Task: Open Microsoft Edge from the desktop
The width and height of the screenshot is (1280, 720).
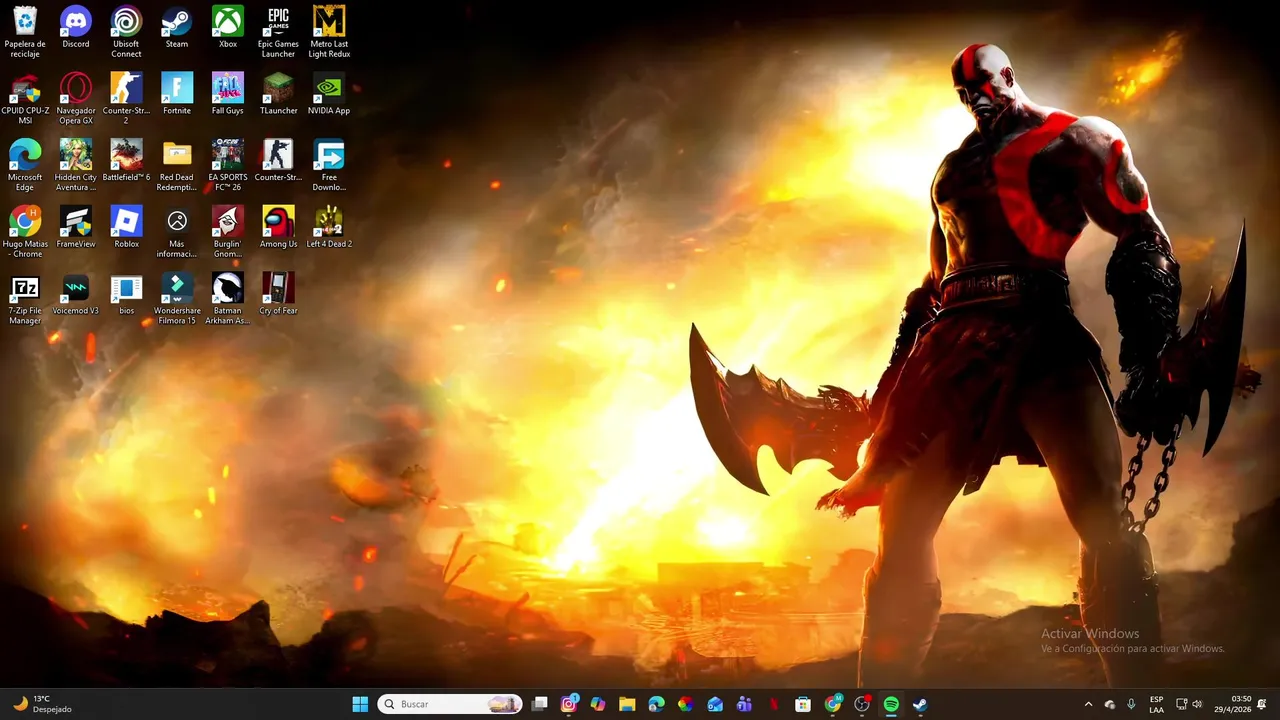Action: 25,165
